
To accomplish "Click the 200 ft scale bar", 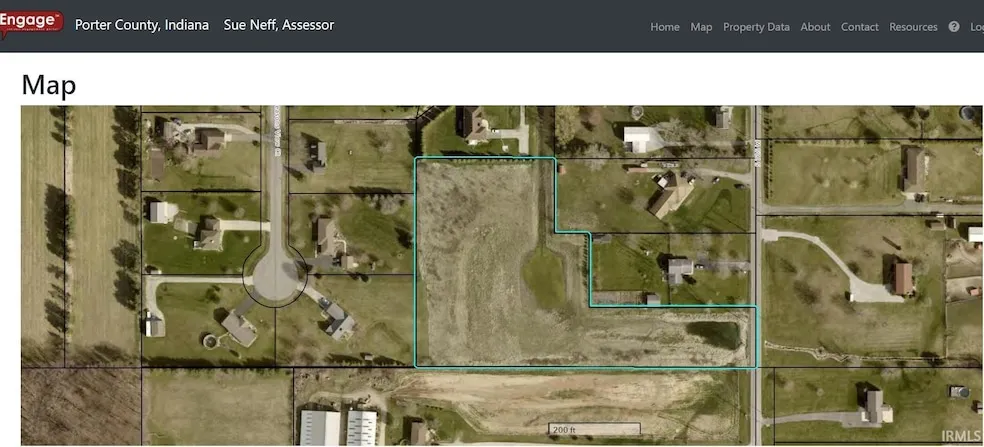I will click(593, 430).
